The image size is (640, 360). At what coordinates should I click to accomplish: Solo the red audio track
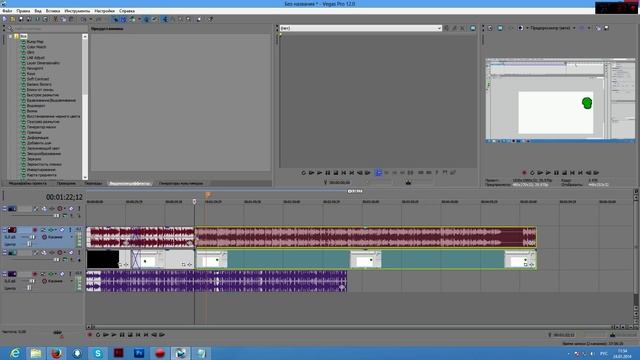pyautogui.click(x=70, y=230)
